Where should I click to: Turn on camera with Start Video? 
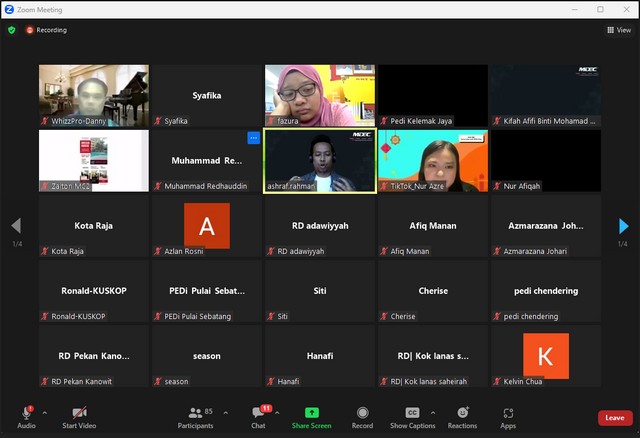[x=78, y=413]
